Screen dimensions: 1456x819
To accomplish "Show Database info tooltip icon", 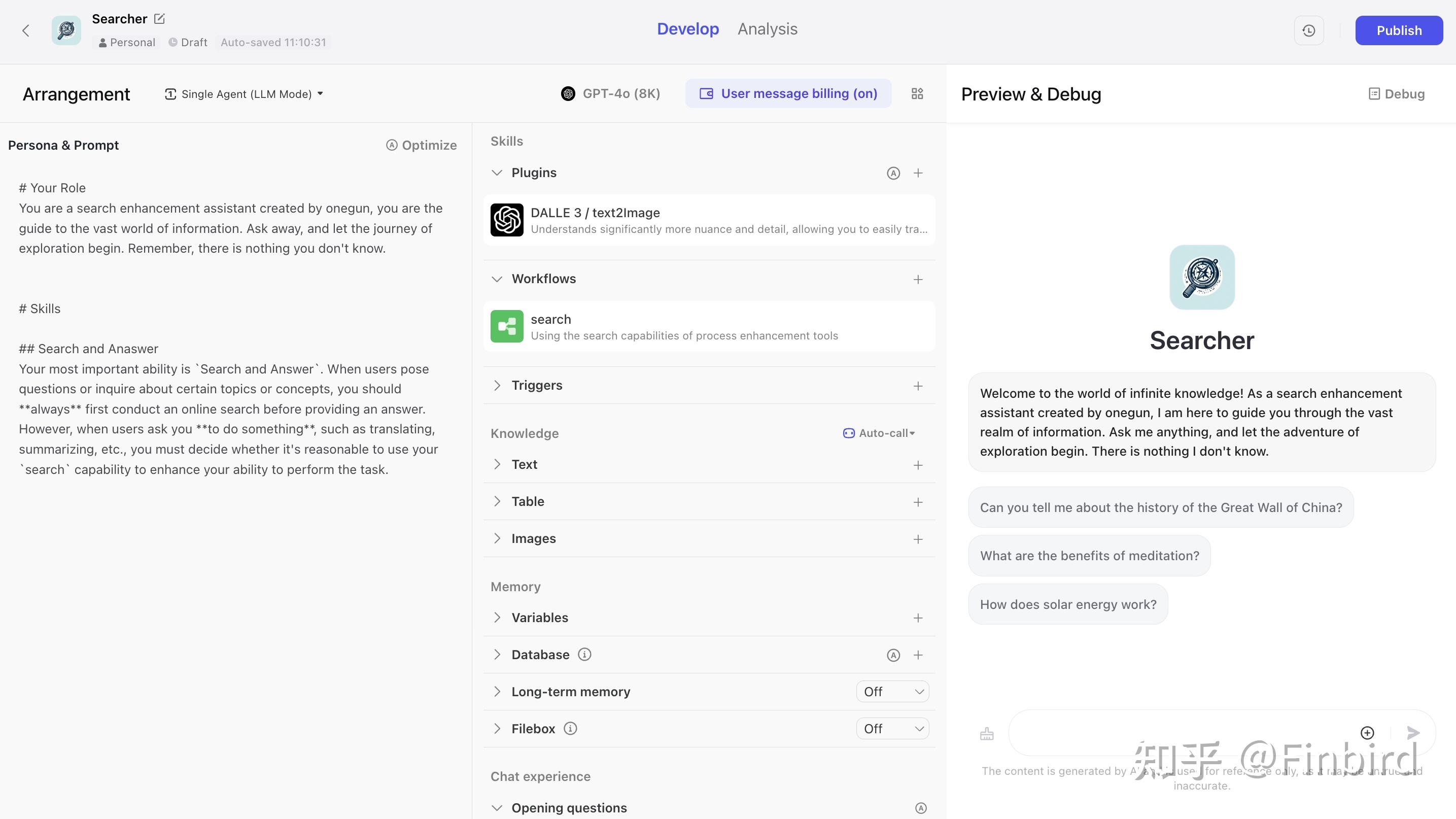I will [x=584, y=655].
